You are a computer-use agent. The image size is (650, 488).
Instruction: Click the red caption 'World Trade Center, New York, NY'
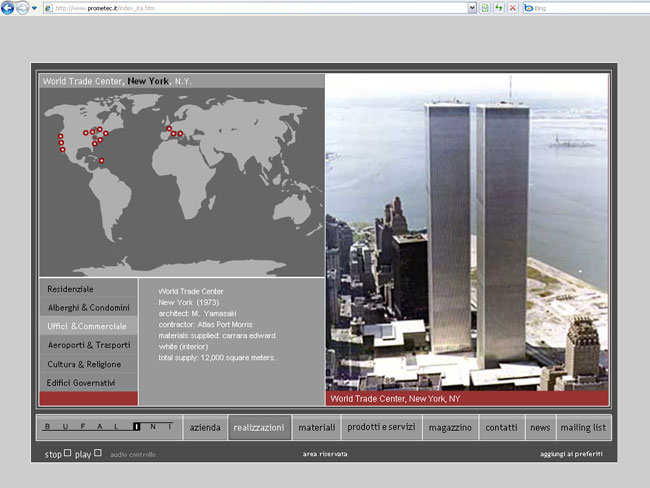(x=395, y=399)
